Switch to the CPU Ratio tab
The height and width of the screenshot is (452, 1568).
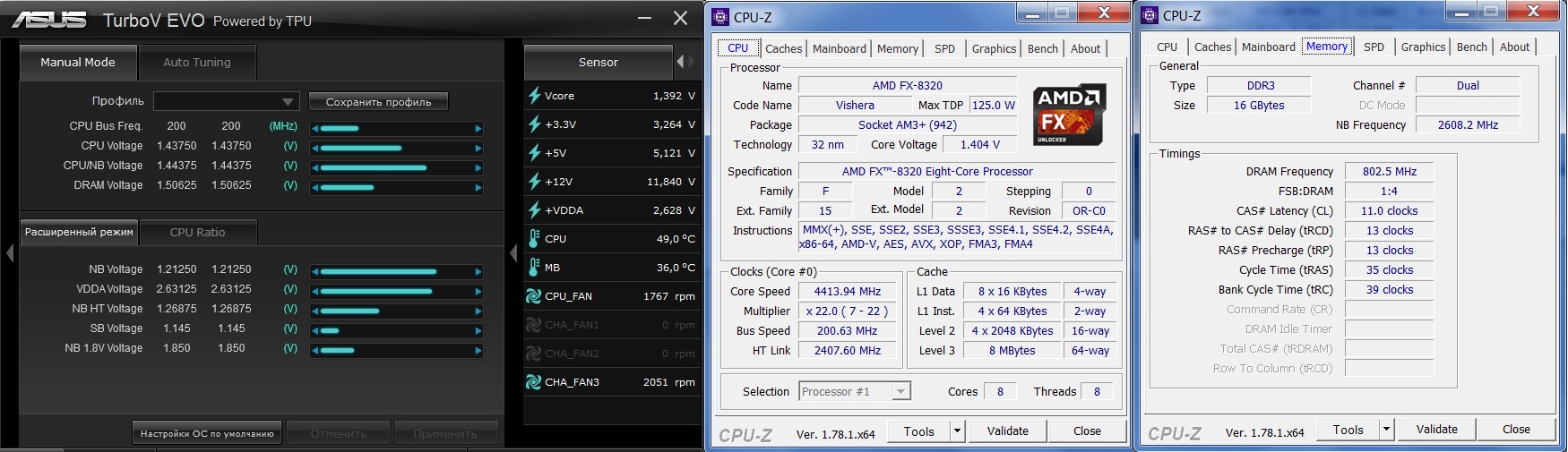[198, 232]
